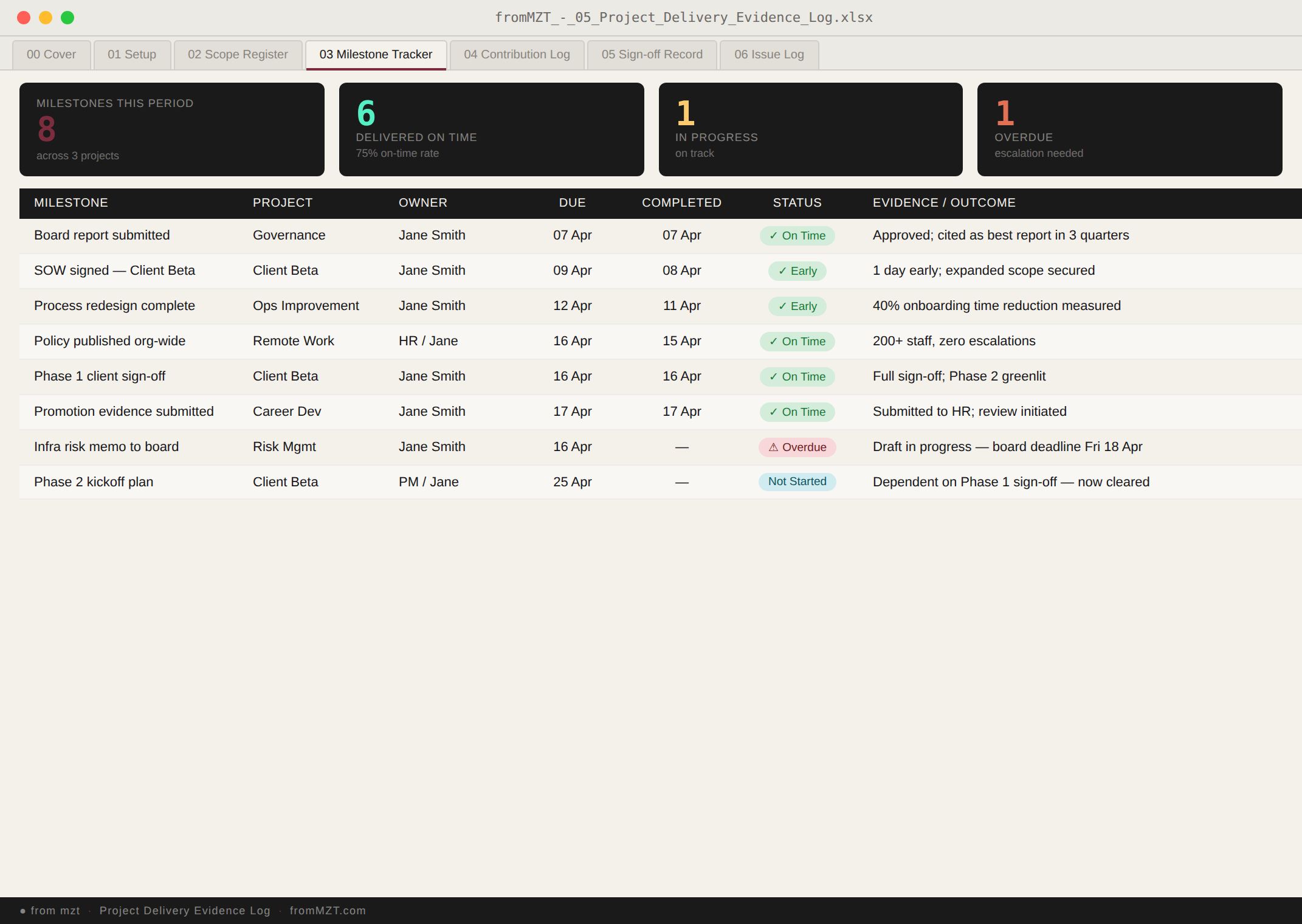Click the file name in the title bar
The height and width of the screenshot is (924, 1302).
click(x=684, y=18)
